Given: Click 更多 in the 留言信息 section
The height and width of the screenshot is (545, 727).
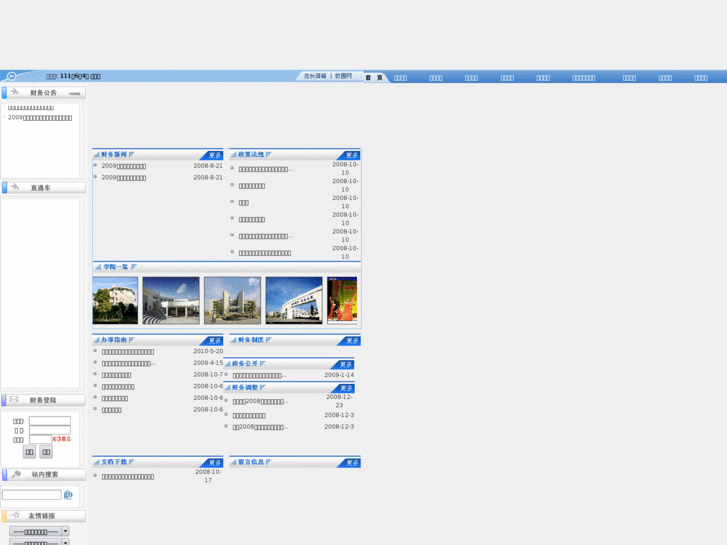Looking at the screenshot, I should [352, 463].
